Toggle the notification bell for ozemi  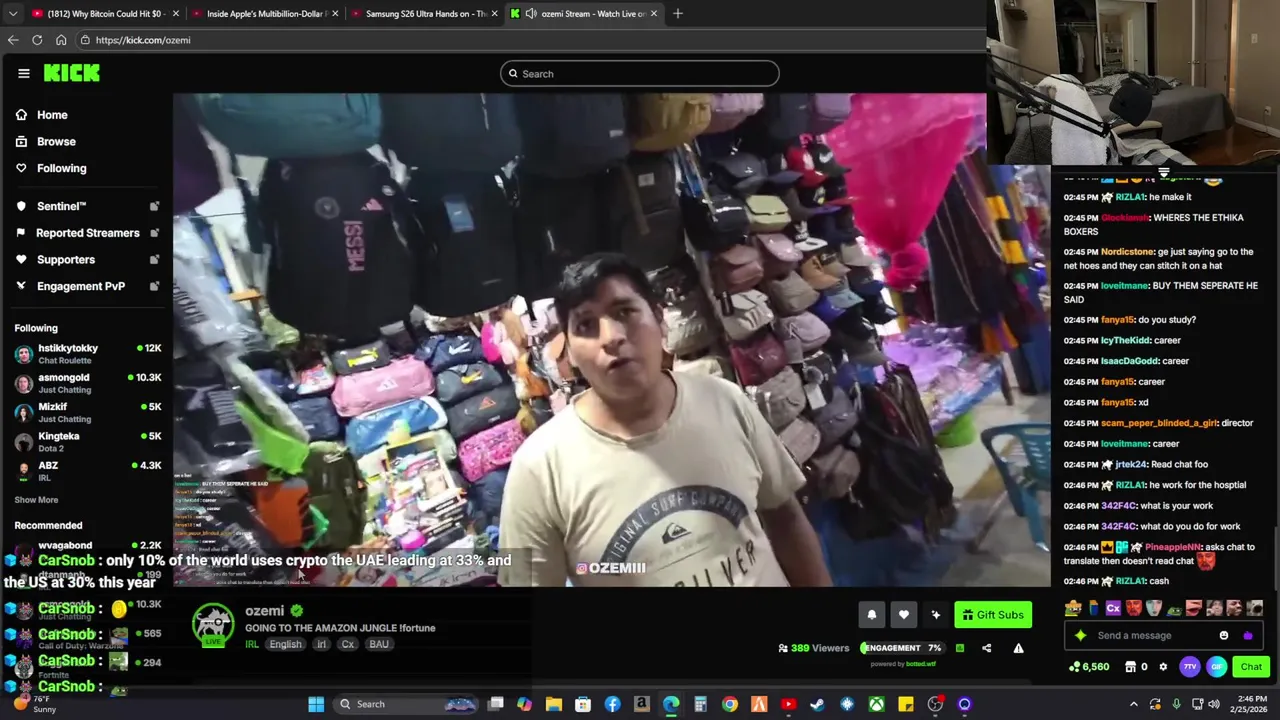(871, 615)
